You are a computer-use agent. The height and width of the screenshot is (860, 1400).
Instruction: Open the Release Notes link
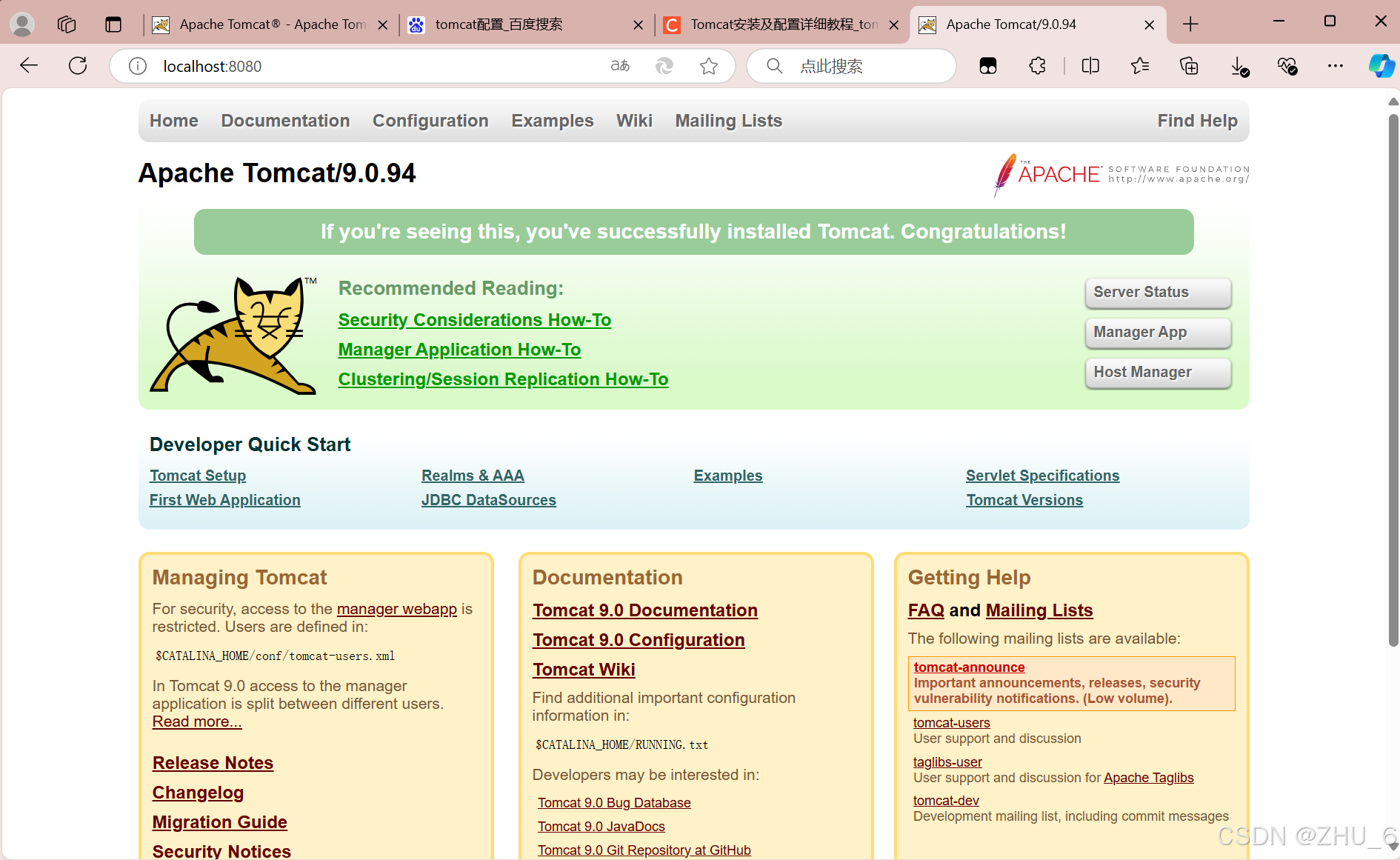coord(213,763)
